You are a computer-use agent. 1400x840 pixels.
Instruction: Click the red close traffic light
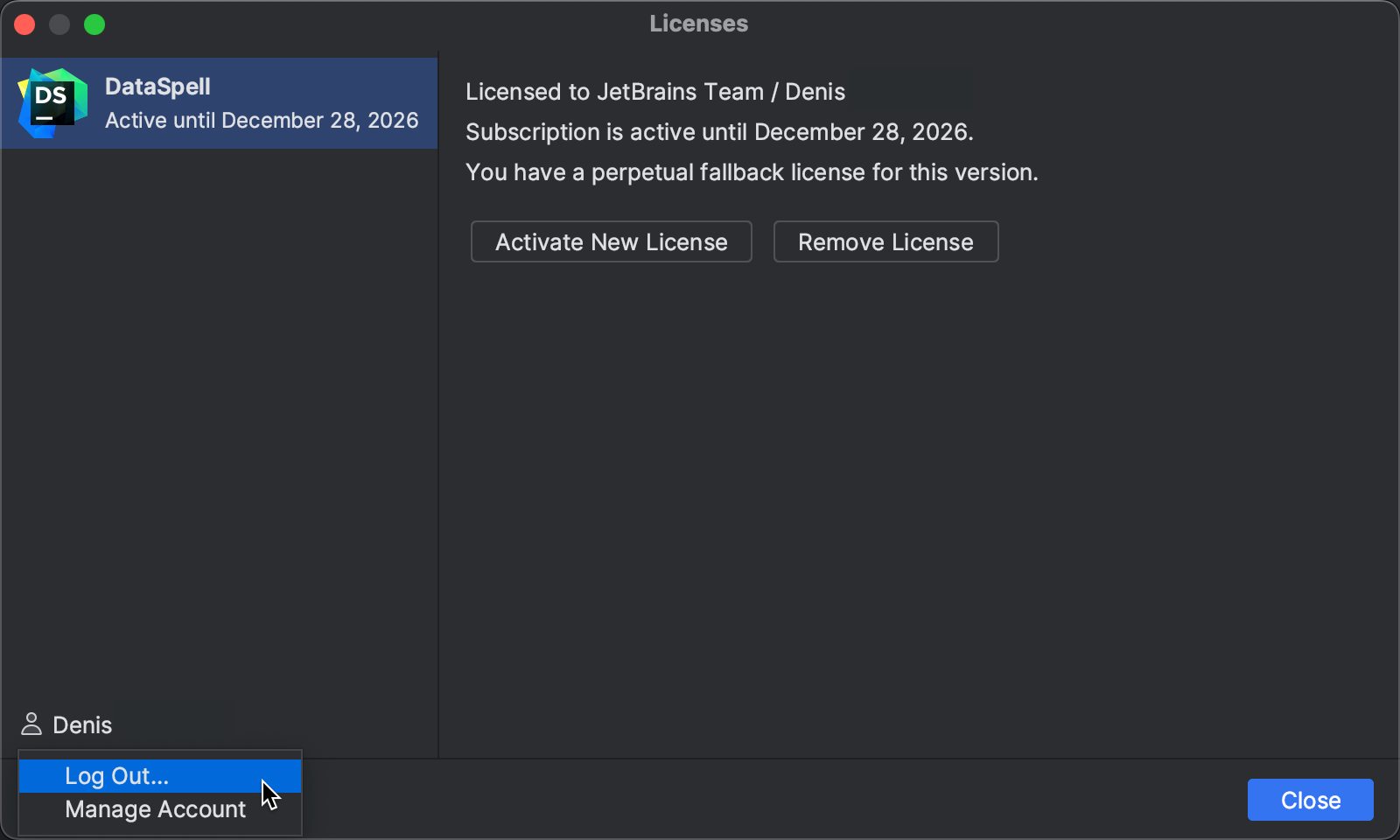[x=24, y=24]
